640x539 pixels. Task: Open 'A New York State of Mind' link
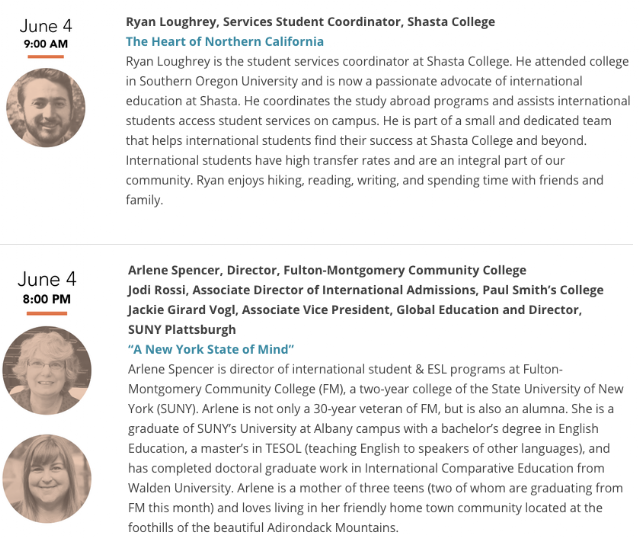tap(211, 349)
